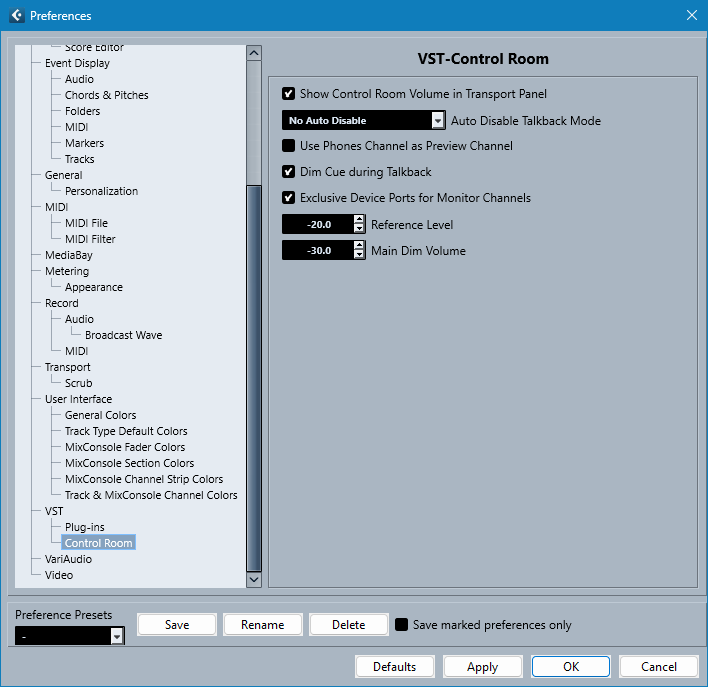The image size is (708, 687).
Task: Uncheck Dim Cue during Talkback
Action: pos(289,172)
